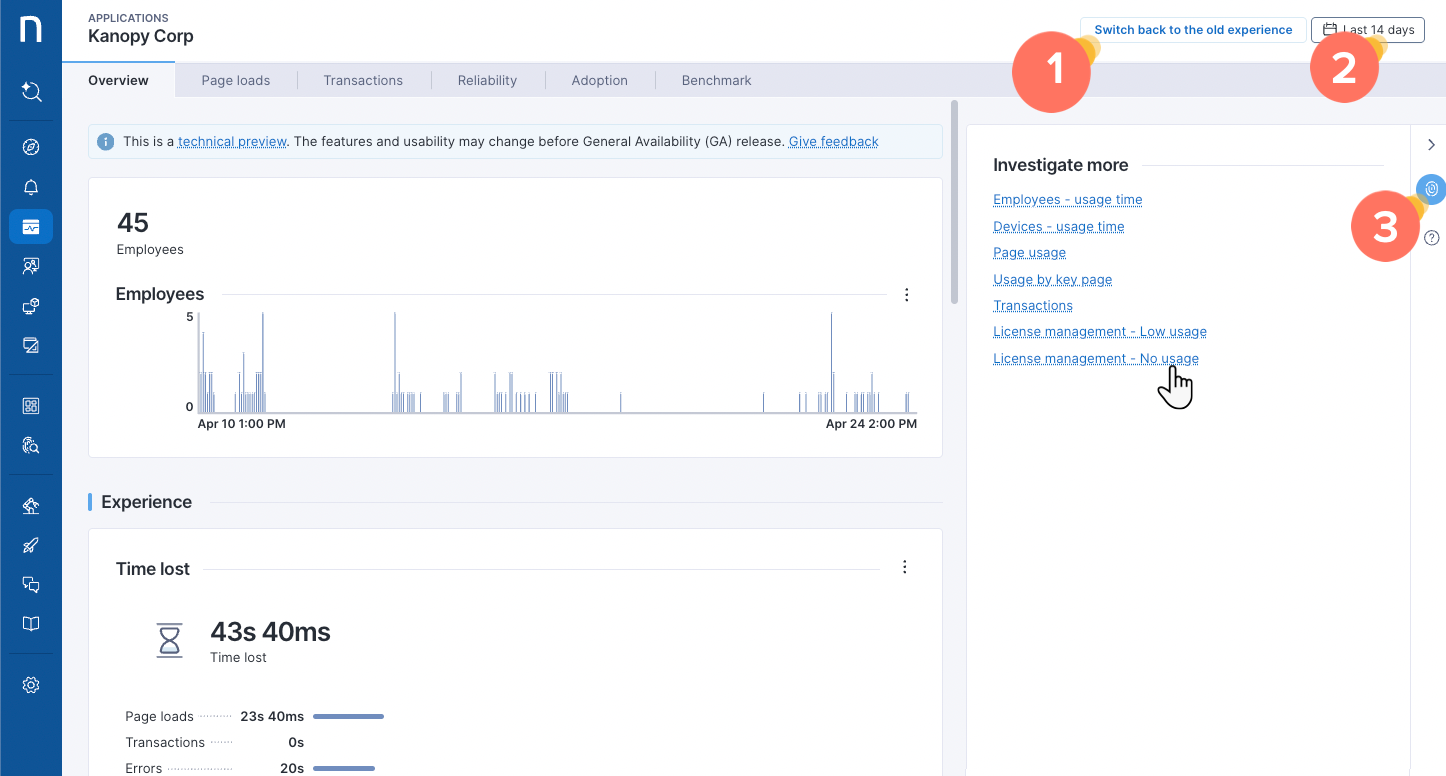Switch to the Page loads tab
Viewport: 1446px width, 776px height.
tap(236, 80)
